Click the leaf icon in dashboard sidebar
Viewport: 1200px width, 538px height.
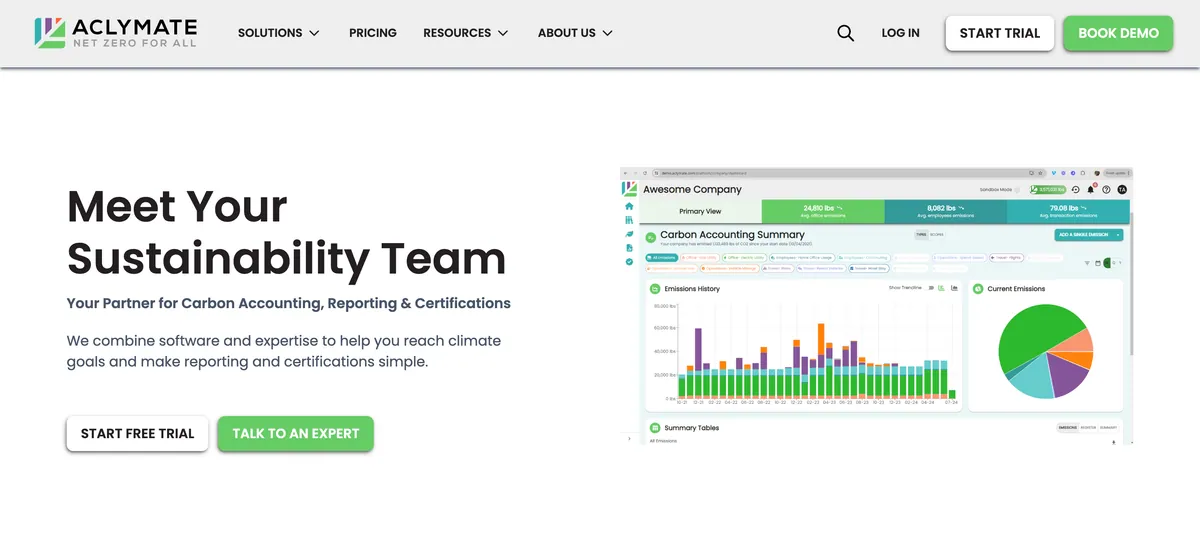click(629, 234)
